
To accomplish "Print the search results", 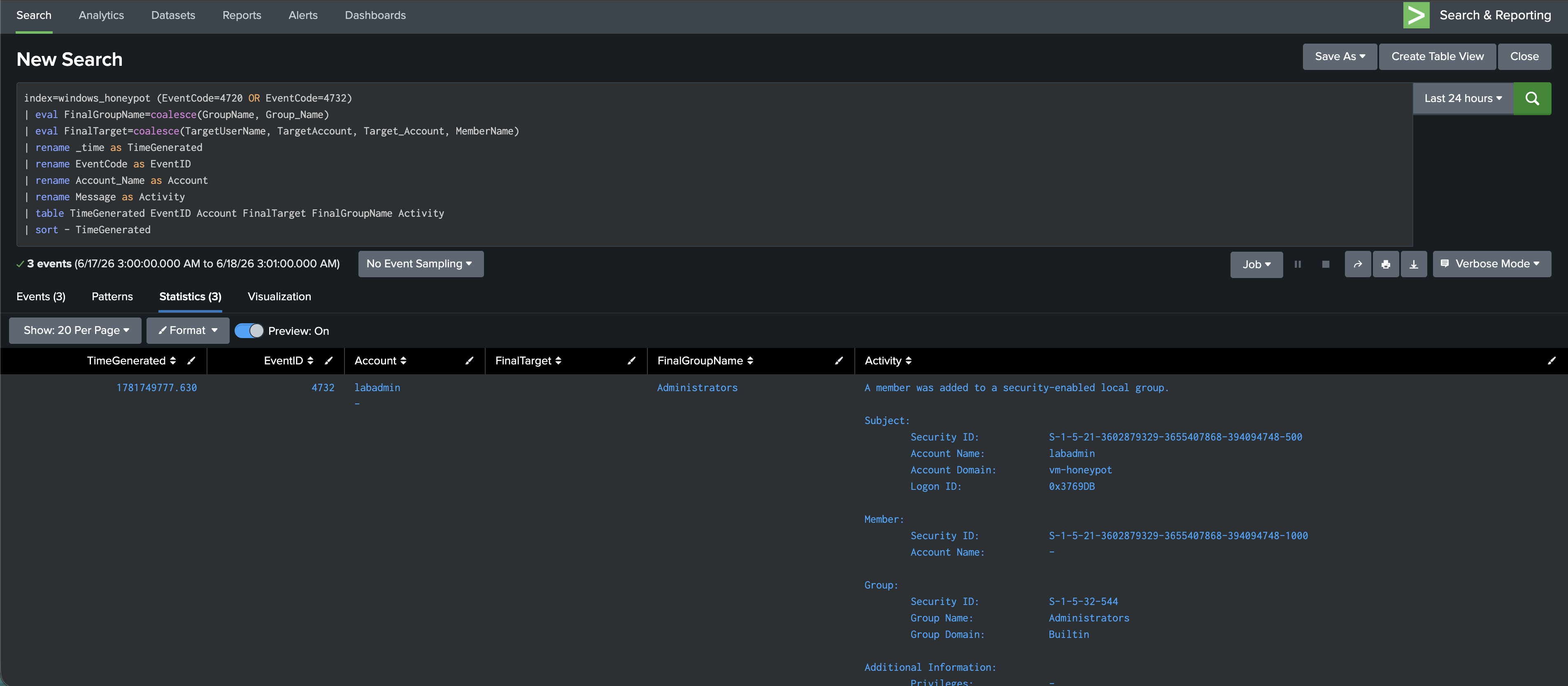I will click(1385, 264).
